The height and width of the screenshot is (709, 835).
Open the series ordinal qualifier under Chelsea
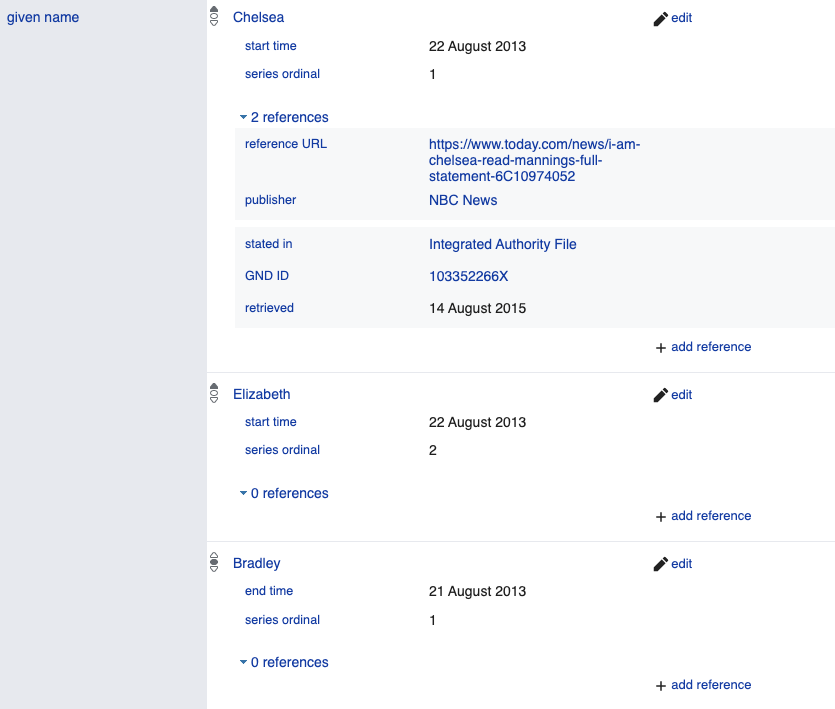pos(282,74)
